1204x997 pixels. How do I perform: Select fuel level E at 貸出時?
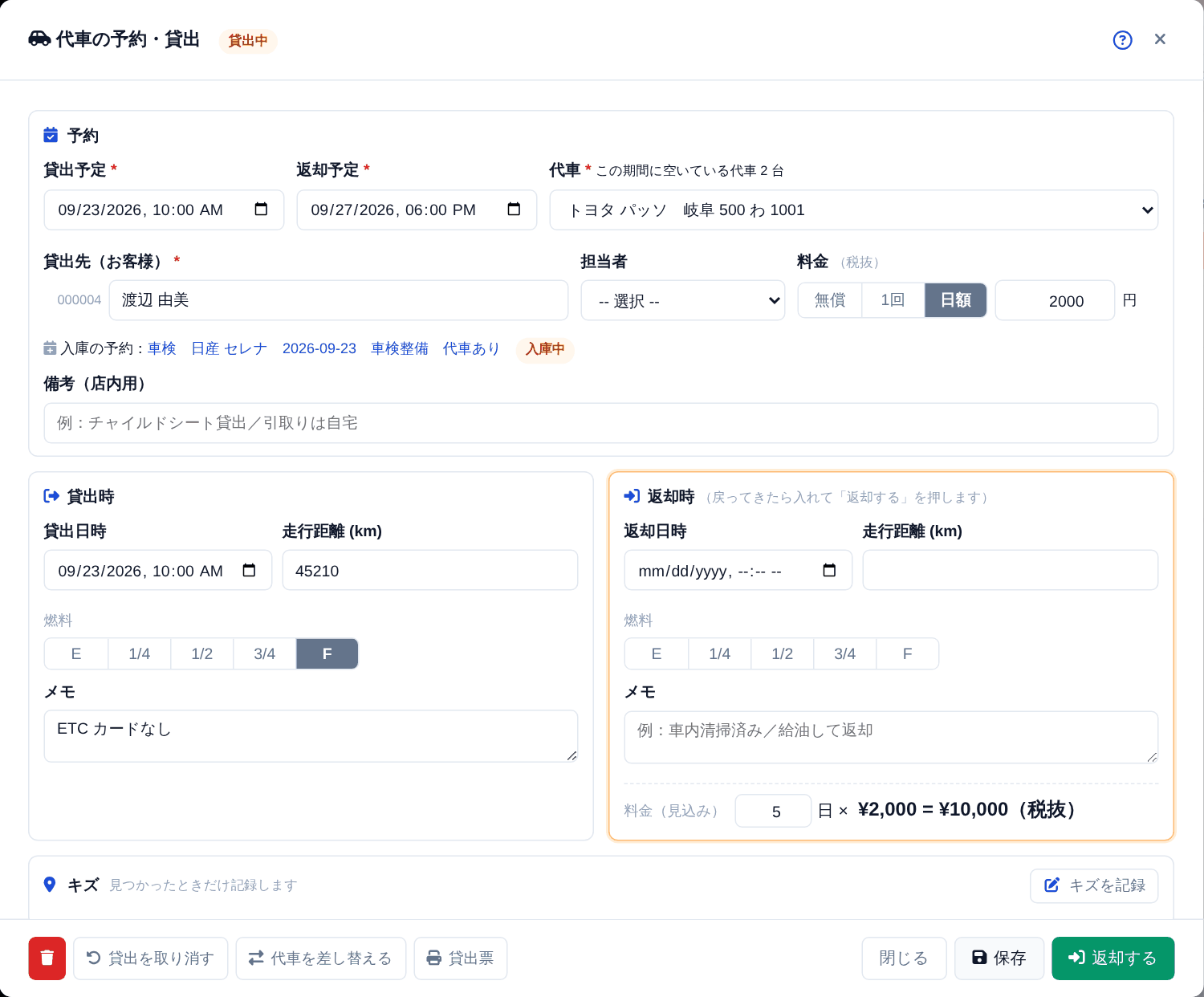click(x=76, y=654)
